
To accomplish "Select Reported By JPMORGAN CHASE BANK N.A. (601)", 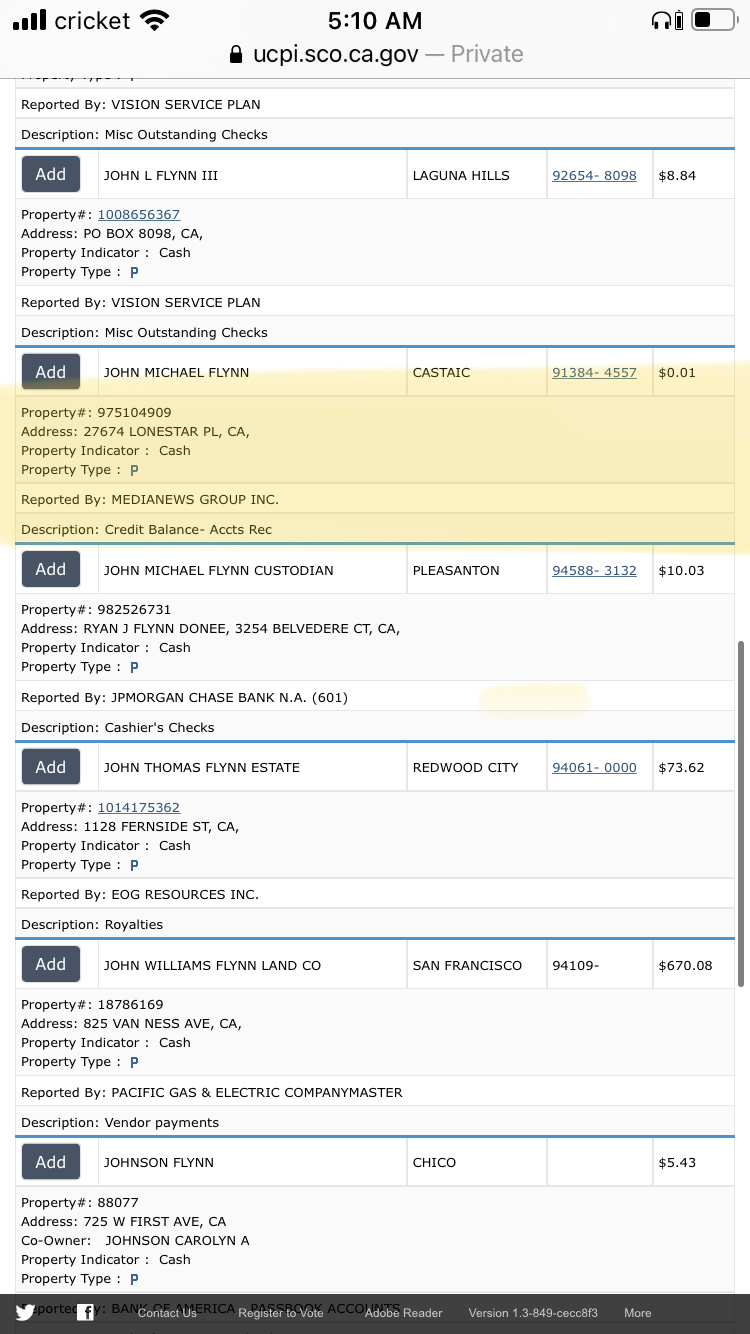I will coord(184,698).
